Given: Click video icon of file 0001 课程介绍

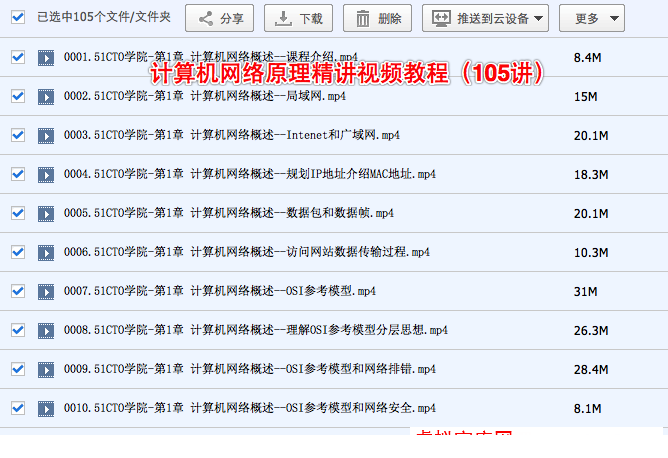Looking at the screenshot, I should pos(46,58).
